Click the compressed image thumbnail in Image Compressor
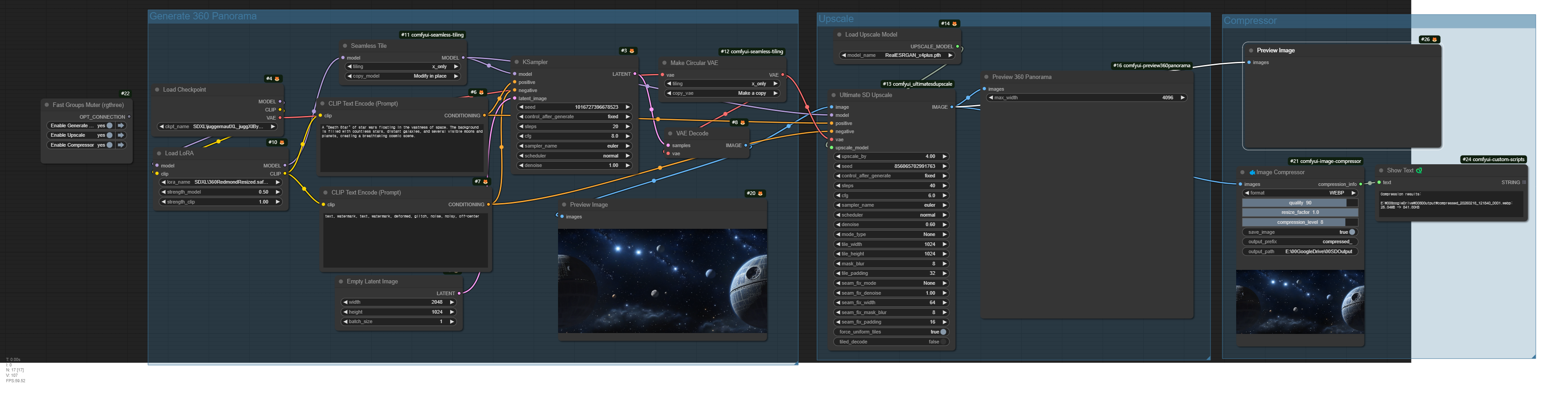 point(1299,302)
